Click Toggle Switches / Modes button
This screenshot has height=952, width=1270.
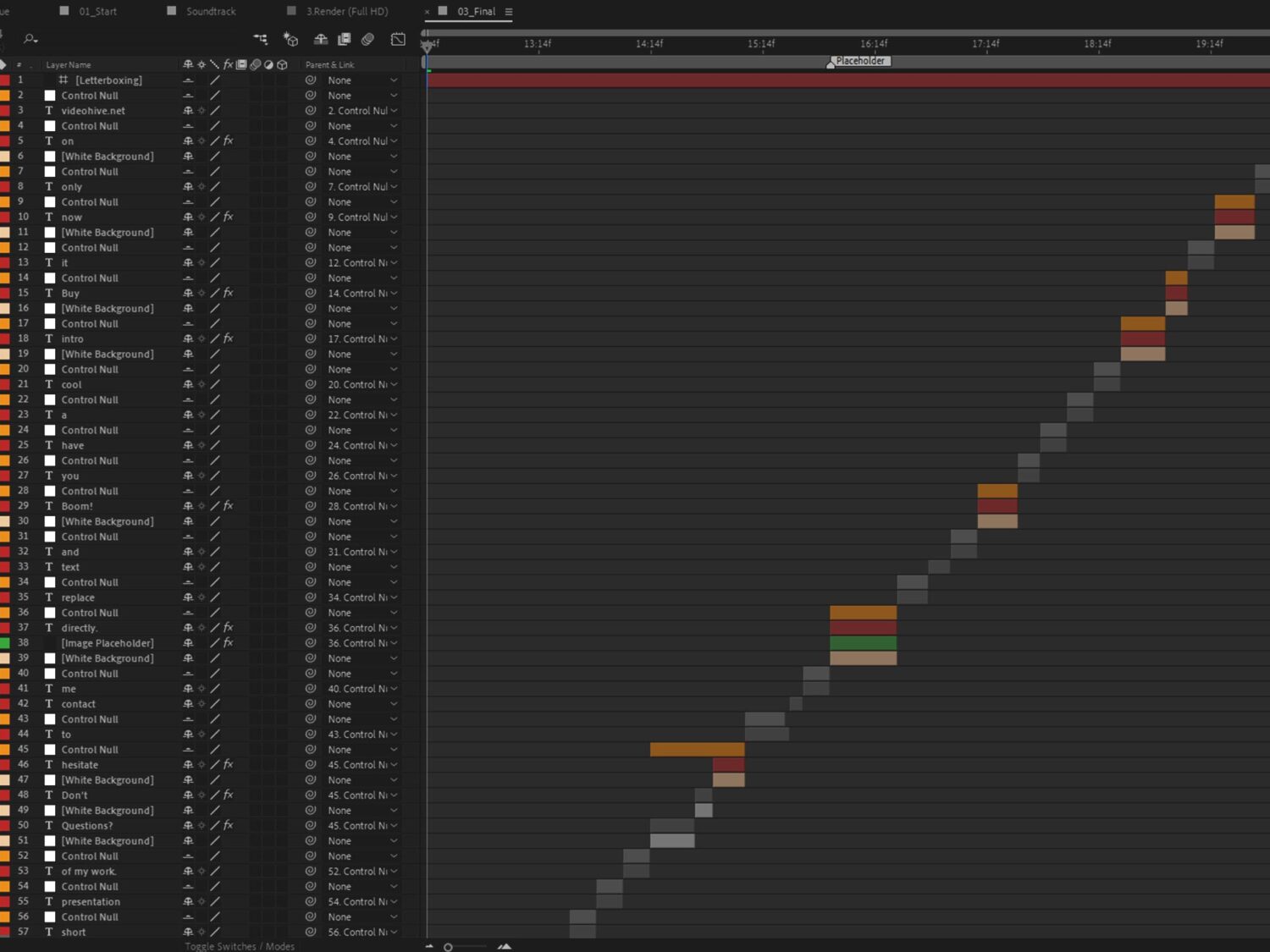(x=240, y=946)
